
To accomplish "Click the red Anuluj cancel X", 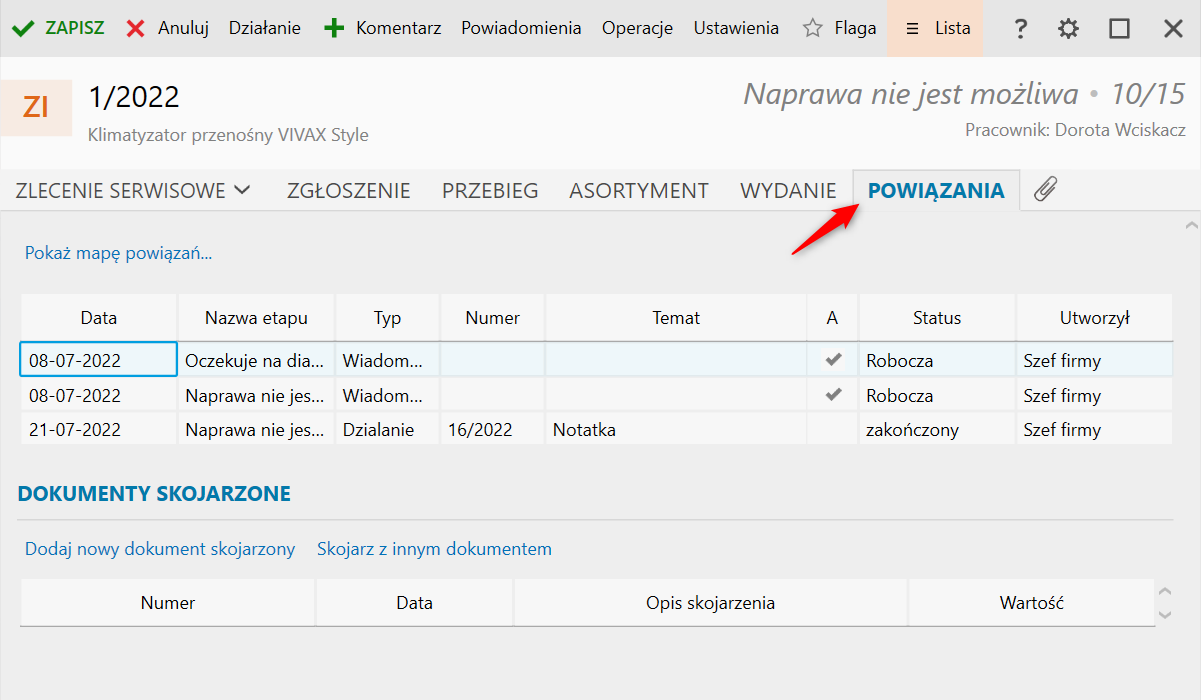I will point(136,29).
